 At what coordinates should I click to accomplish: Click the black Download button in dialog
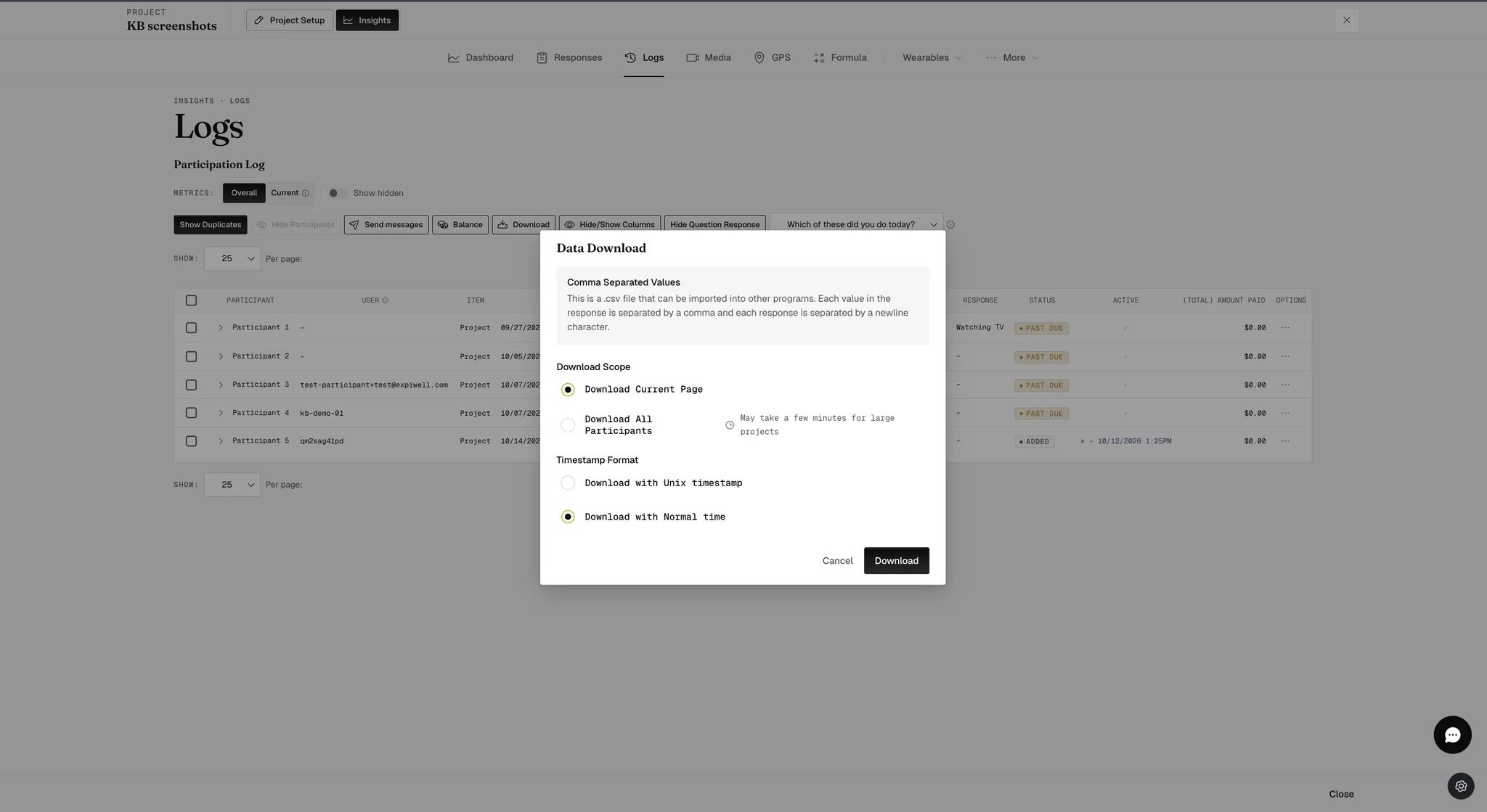(896, 561)
